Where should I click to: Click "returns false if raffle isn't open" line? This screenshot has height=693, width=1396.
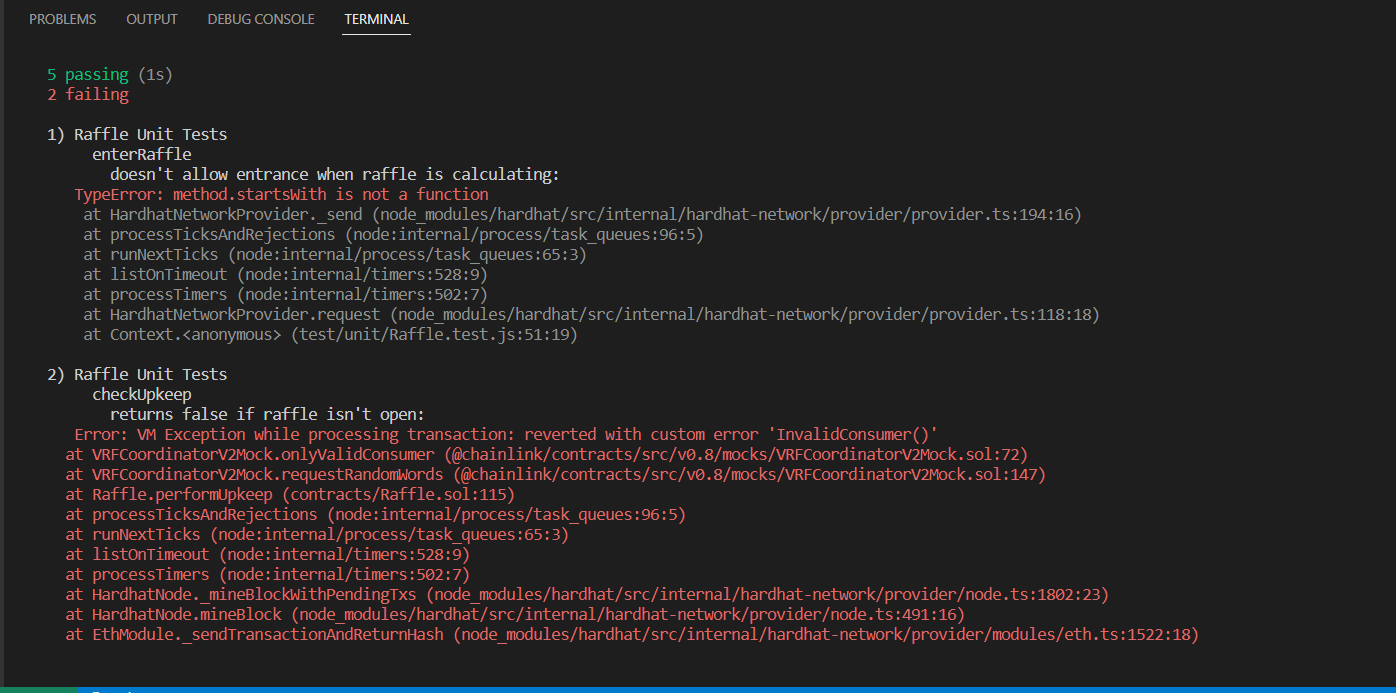point(268,415)
